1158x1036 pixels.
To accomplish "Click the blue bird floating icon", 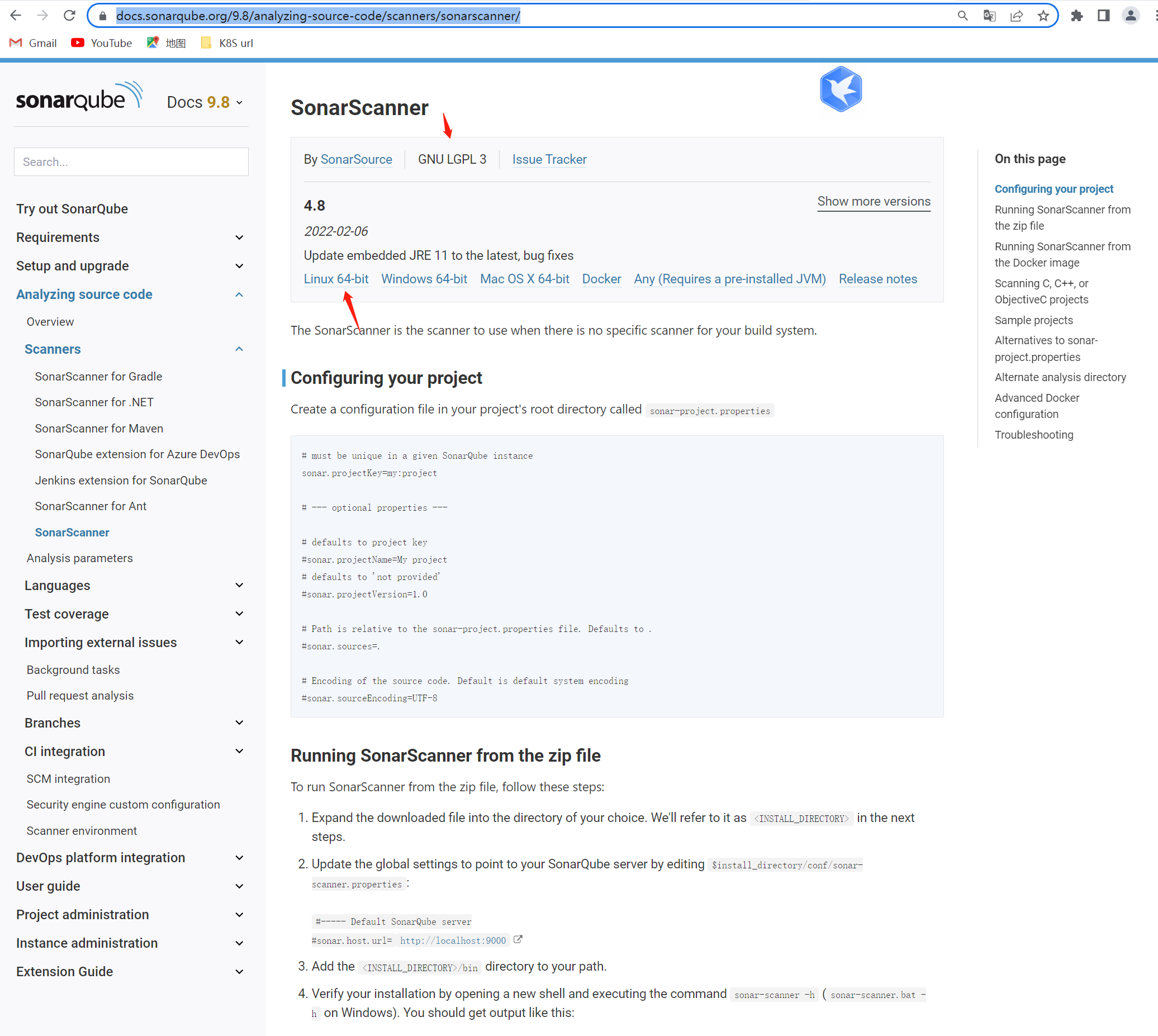I will coord(841,89).
